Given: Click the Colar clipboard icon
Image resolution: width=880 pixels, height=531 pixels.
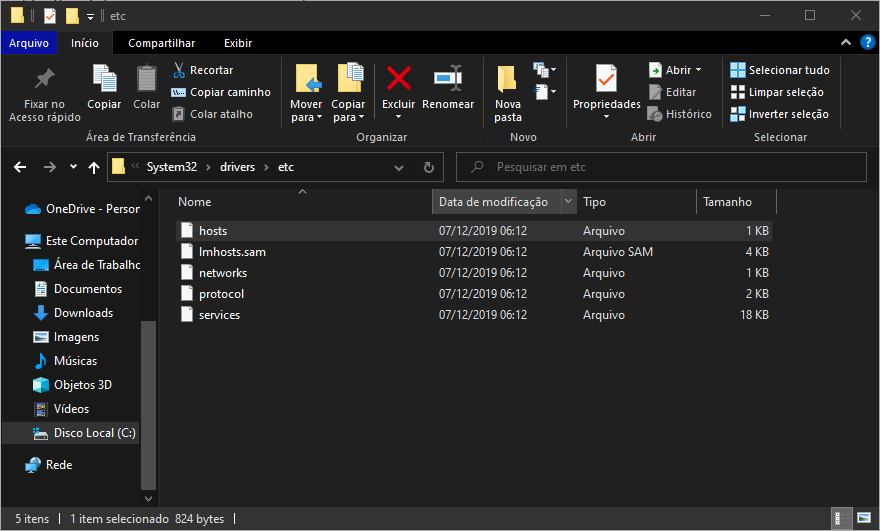Looking at the screenshot, I should click(146, 79).
